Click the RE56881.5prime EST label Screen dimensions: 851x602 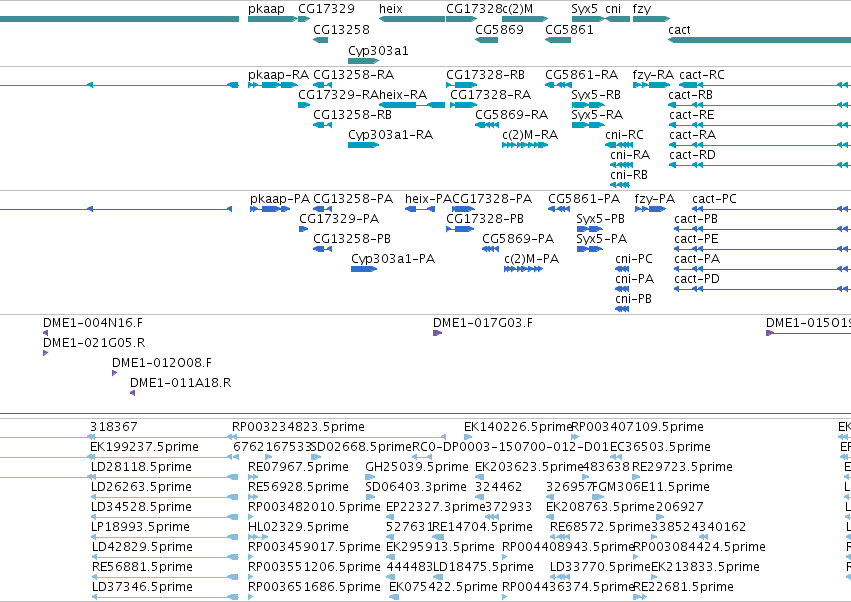coord(142,567)
